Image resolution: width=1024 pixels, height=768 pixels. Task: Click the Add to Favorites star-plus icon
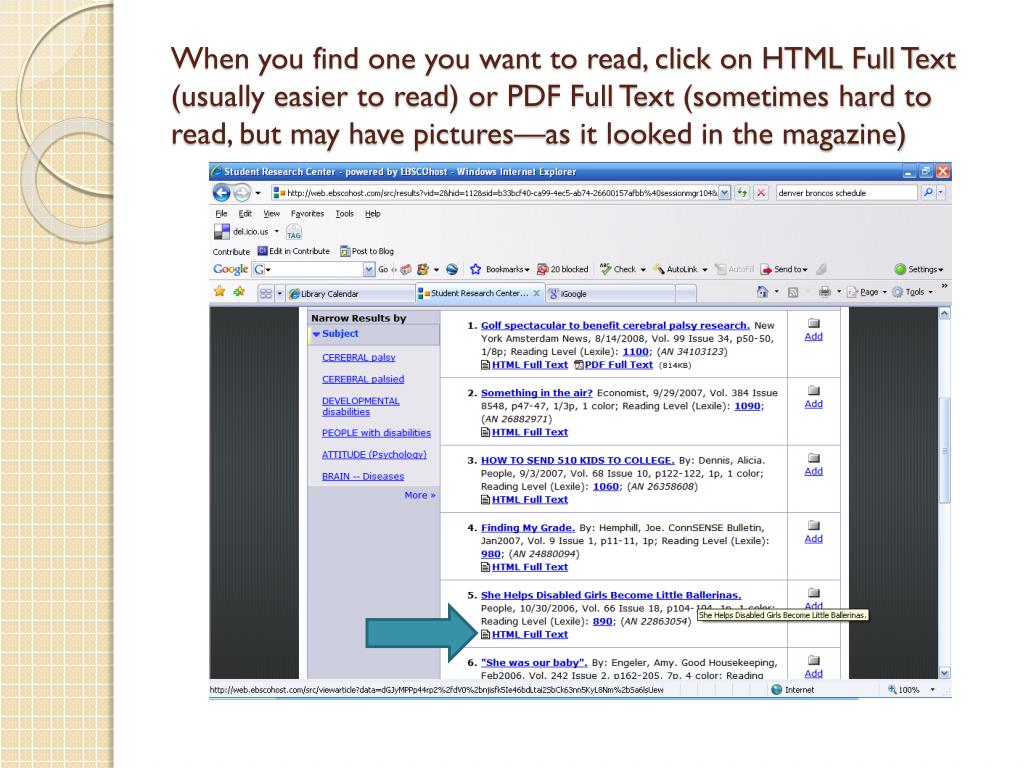pos(240,292)
